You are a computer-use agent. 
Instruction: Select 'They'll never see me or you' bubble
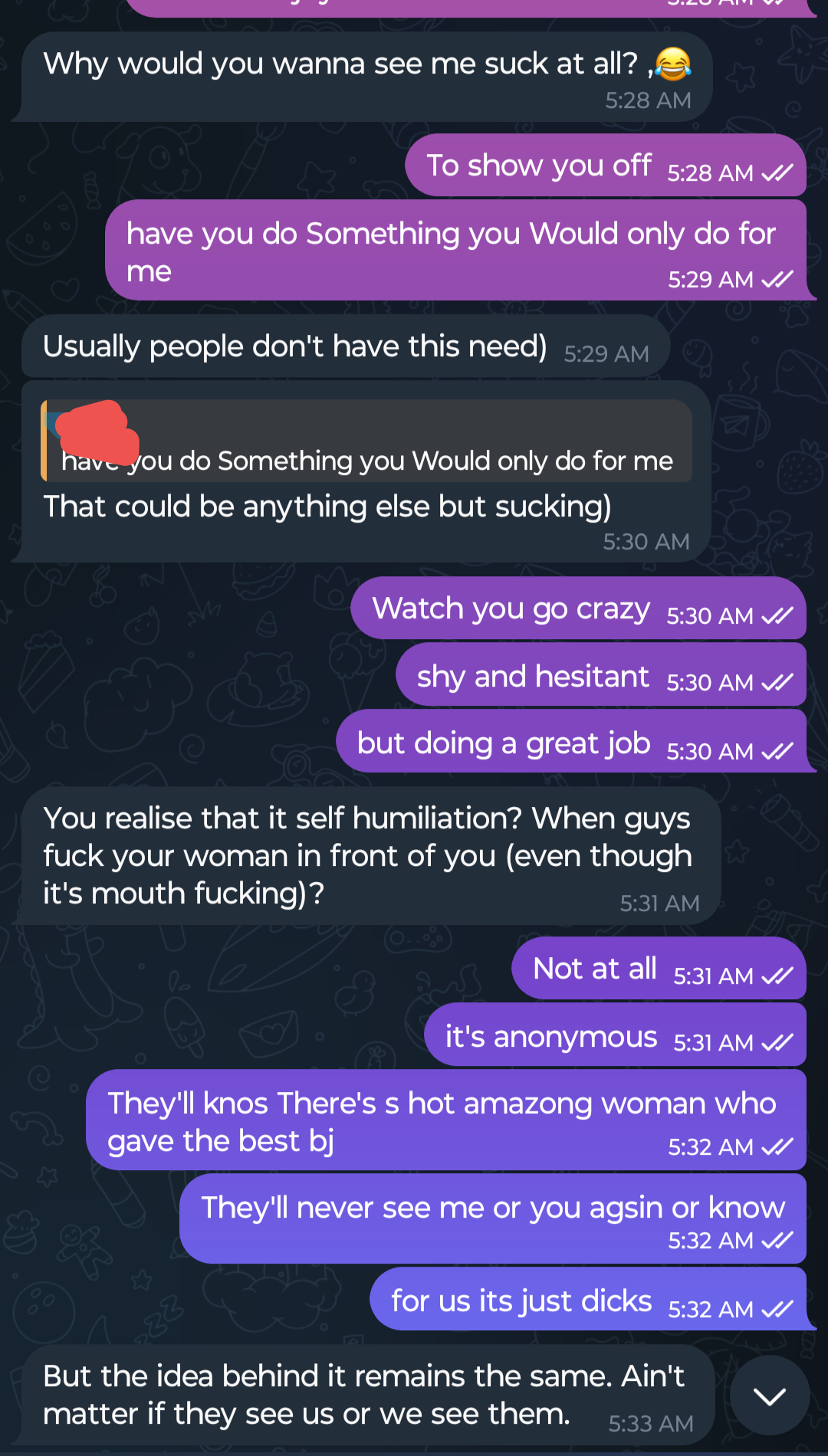click(x=493, y=1219)
